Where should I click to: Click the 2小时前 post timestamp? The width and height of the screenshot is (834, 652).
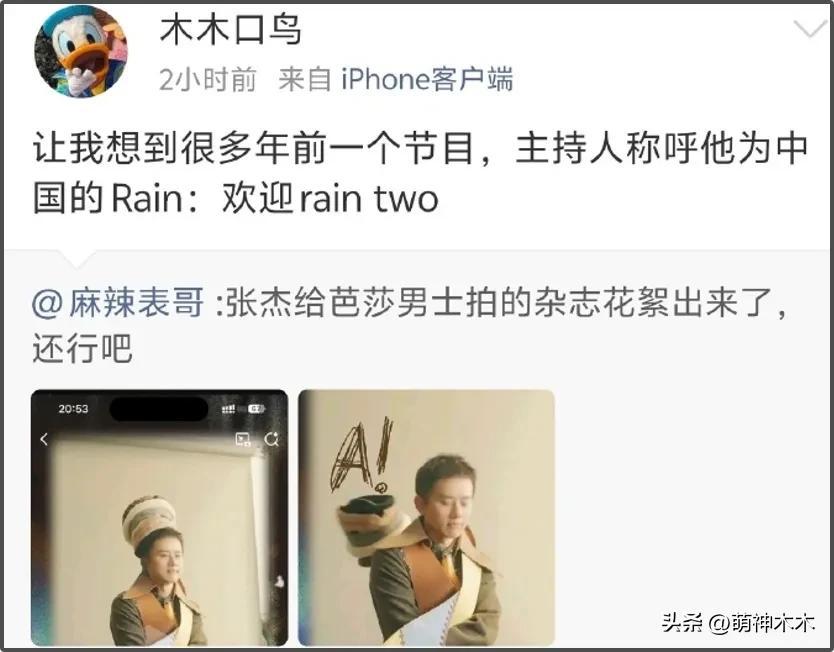pyautogui.click(x=207, y=80)
